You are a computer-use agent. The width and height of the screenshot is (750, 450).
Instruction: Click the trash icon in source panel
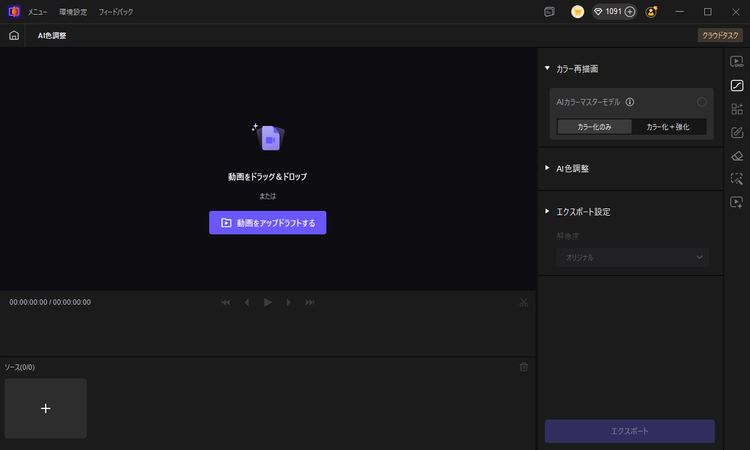pyautogui.click(x=524, y=367)
